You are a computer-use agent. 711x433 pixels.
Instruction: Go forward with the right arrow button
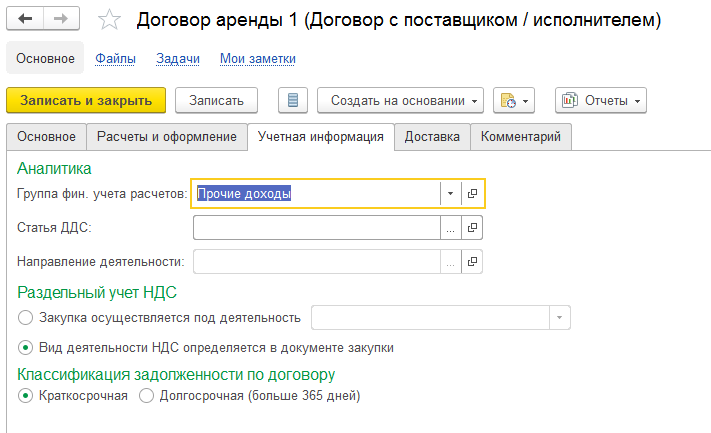click(x=61, y=19)
